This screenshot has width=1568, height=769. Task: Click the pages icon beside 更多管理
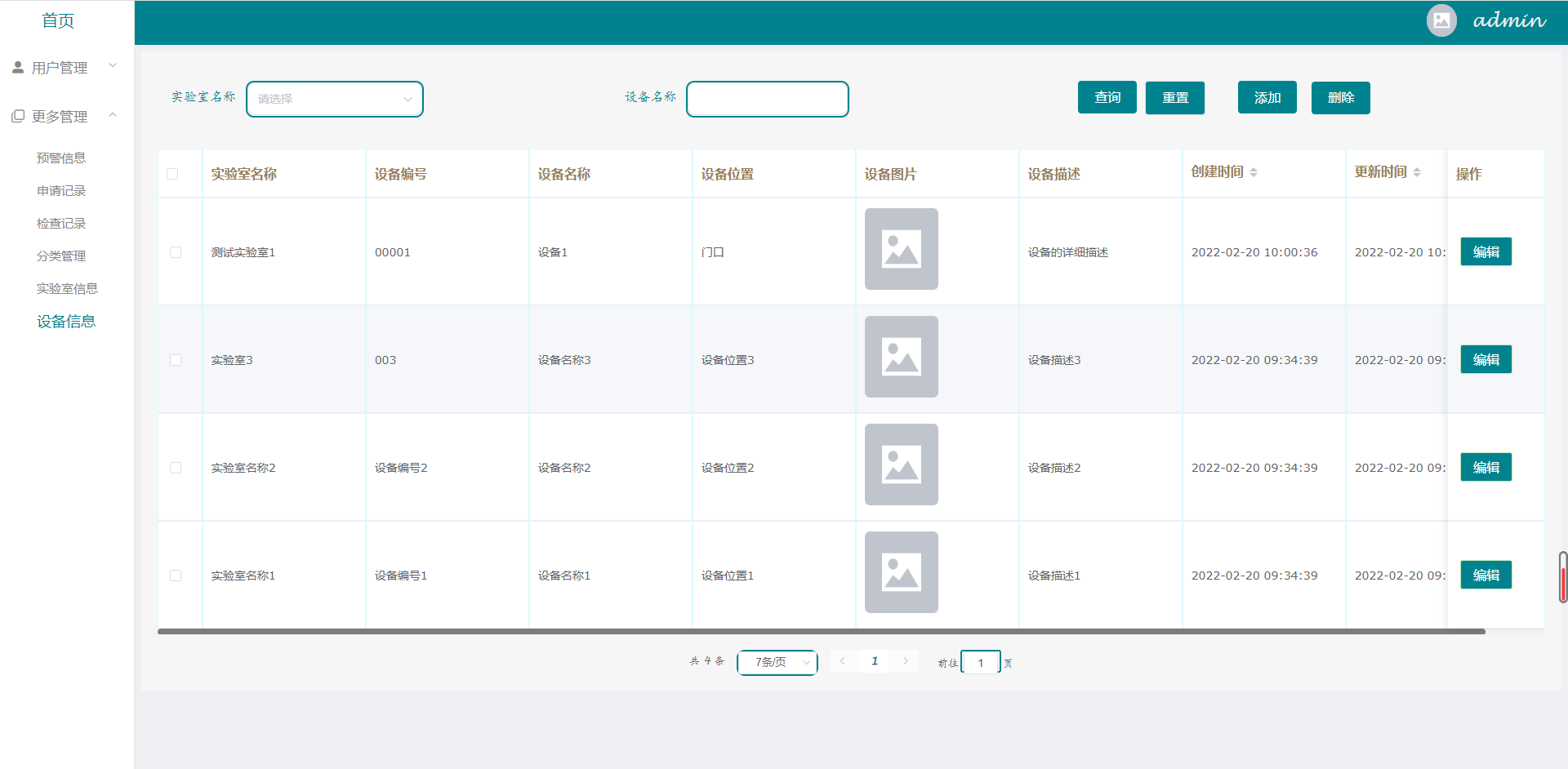tap(18, 115)
